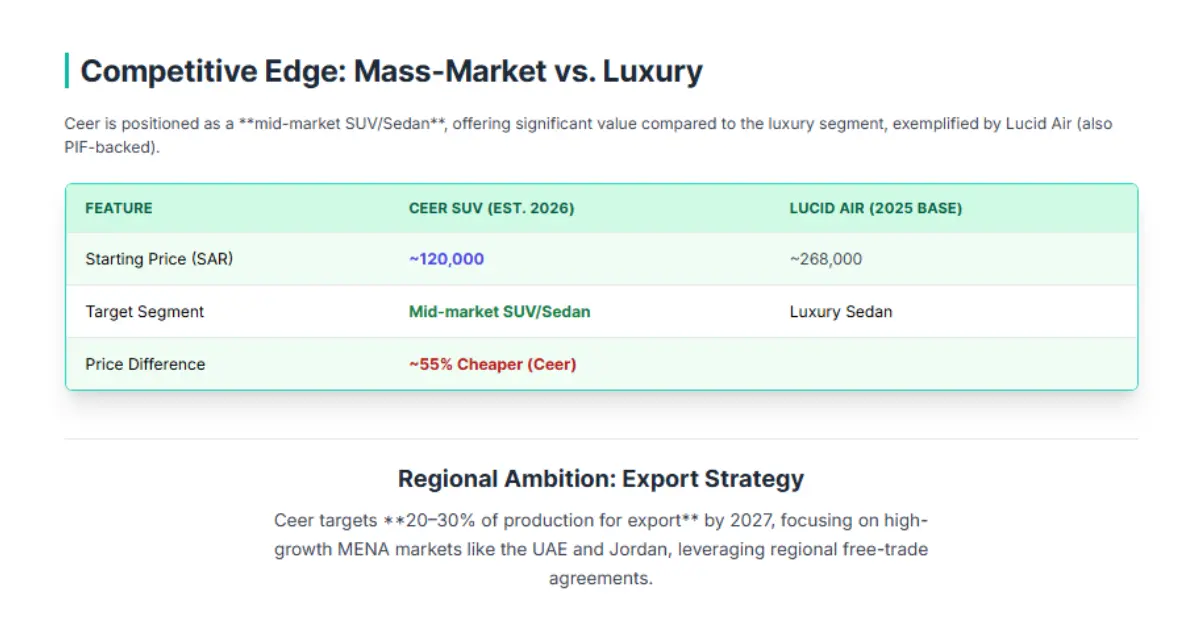1200x628 pixels.
Task: Click the CEER SUV (EST. 2026) column header
Action: coord(491,208)
